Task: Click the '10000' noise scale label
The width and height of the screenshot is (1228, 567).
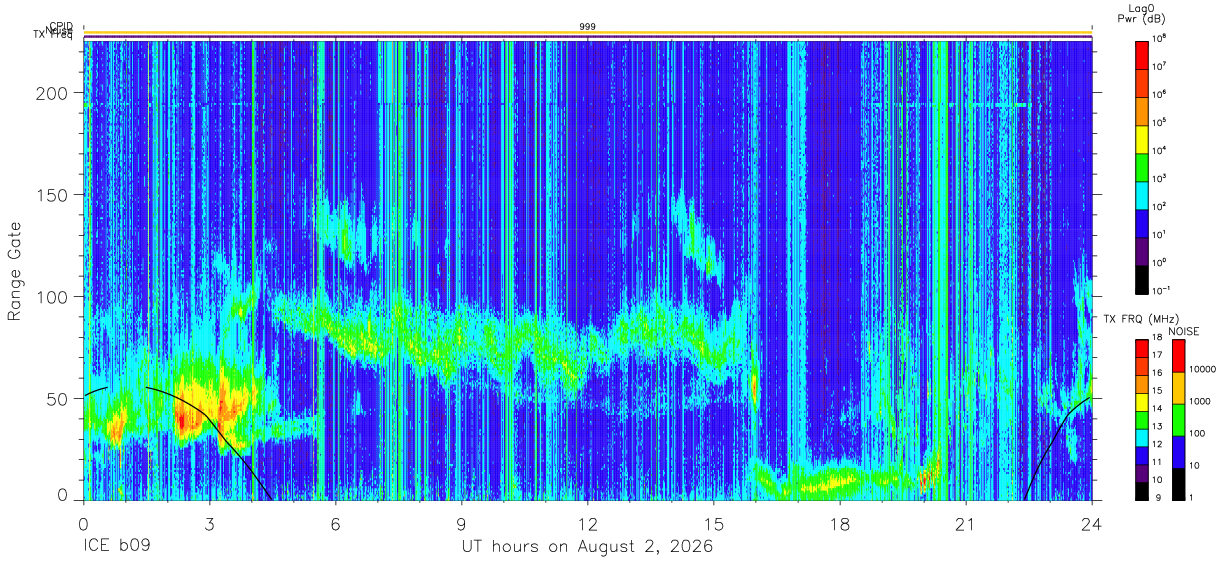Action: (1203, 369)
